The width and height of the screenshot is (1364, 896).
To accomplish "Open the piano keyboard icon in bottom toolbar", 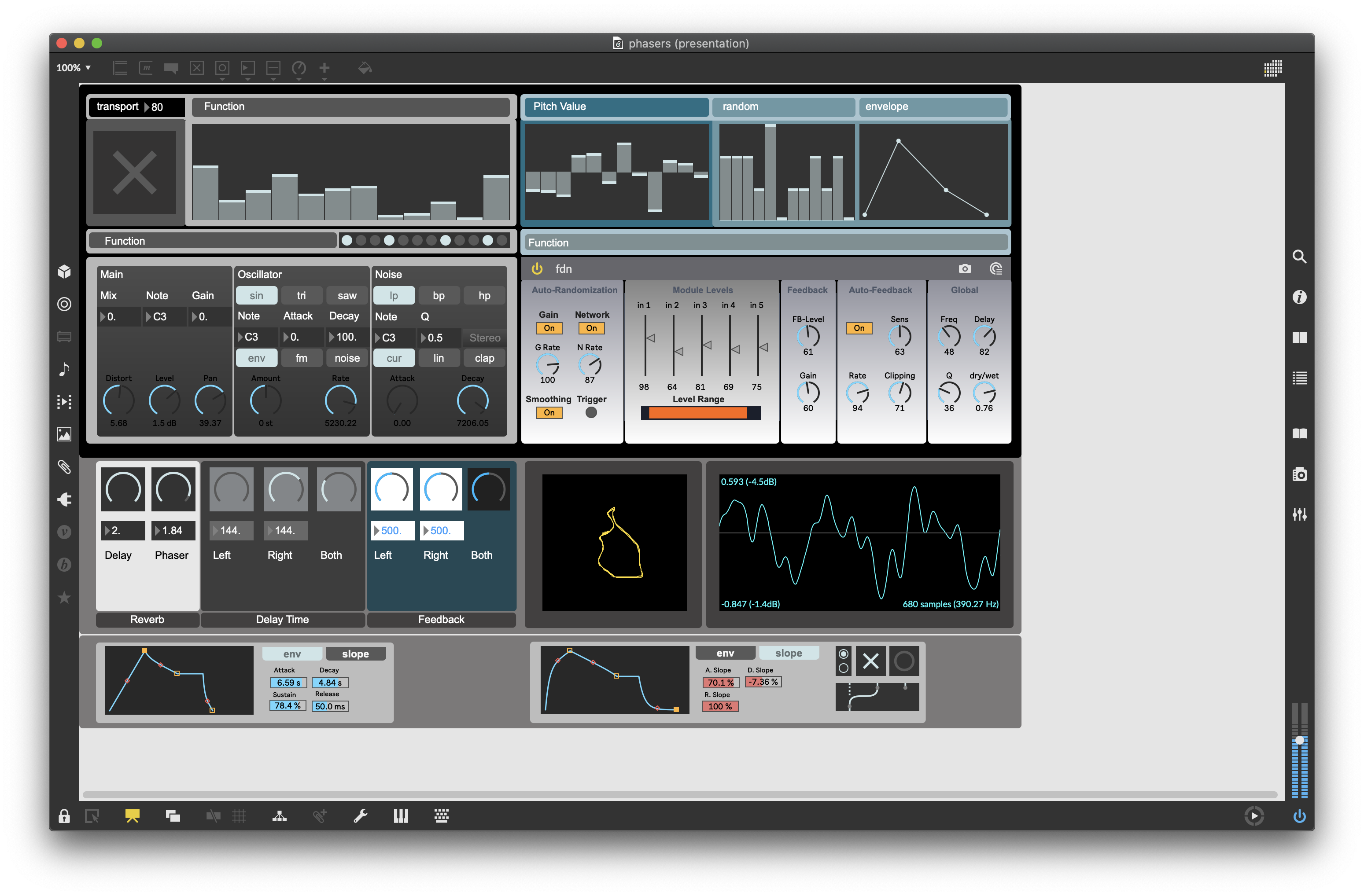I will 401,816.
